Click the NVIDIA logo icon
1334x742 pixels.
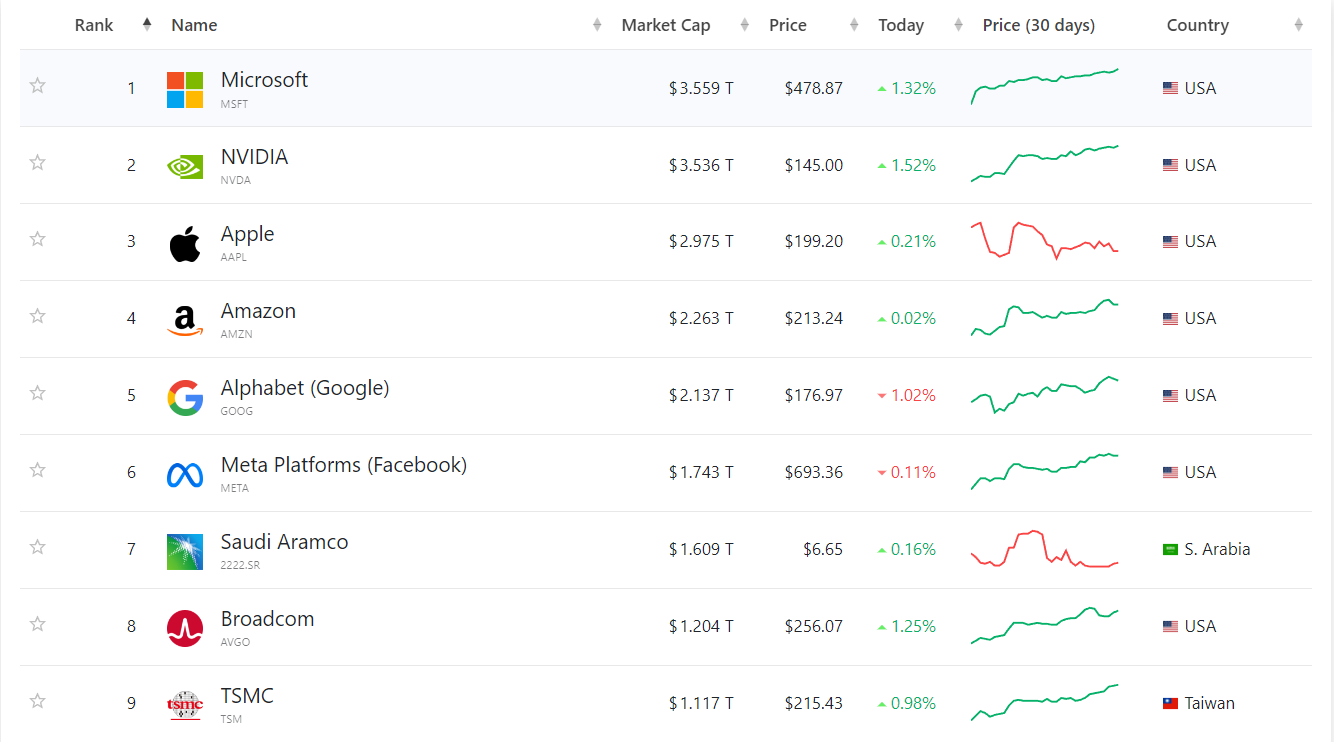pyautogui.click(x=185, y=166)
